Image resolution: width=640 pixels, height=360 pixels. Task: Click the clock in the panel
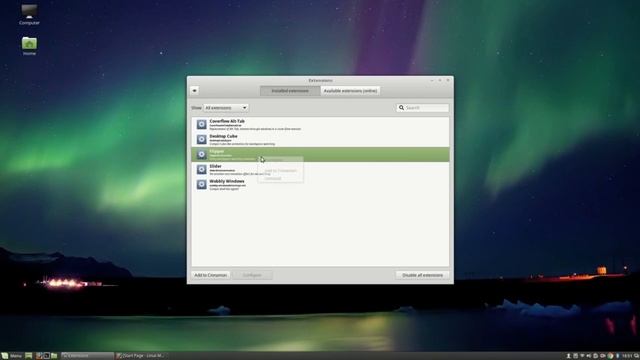tap(627, 356)
